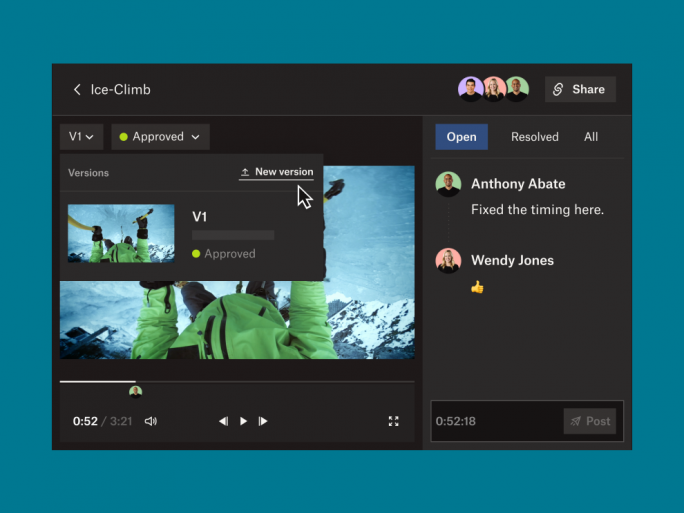Click the Approved status under V1
Image resolution: width=684 pixels, height=513 pixels.
(224, 254)
